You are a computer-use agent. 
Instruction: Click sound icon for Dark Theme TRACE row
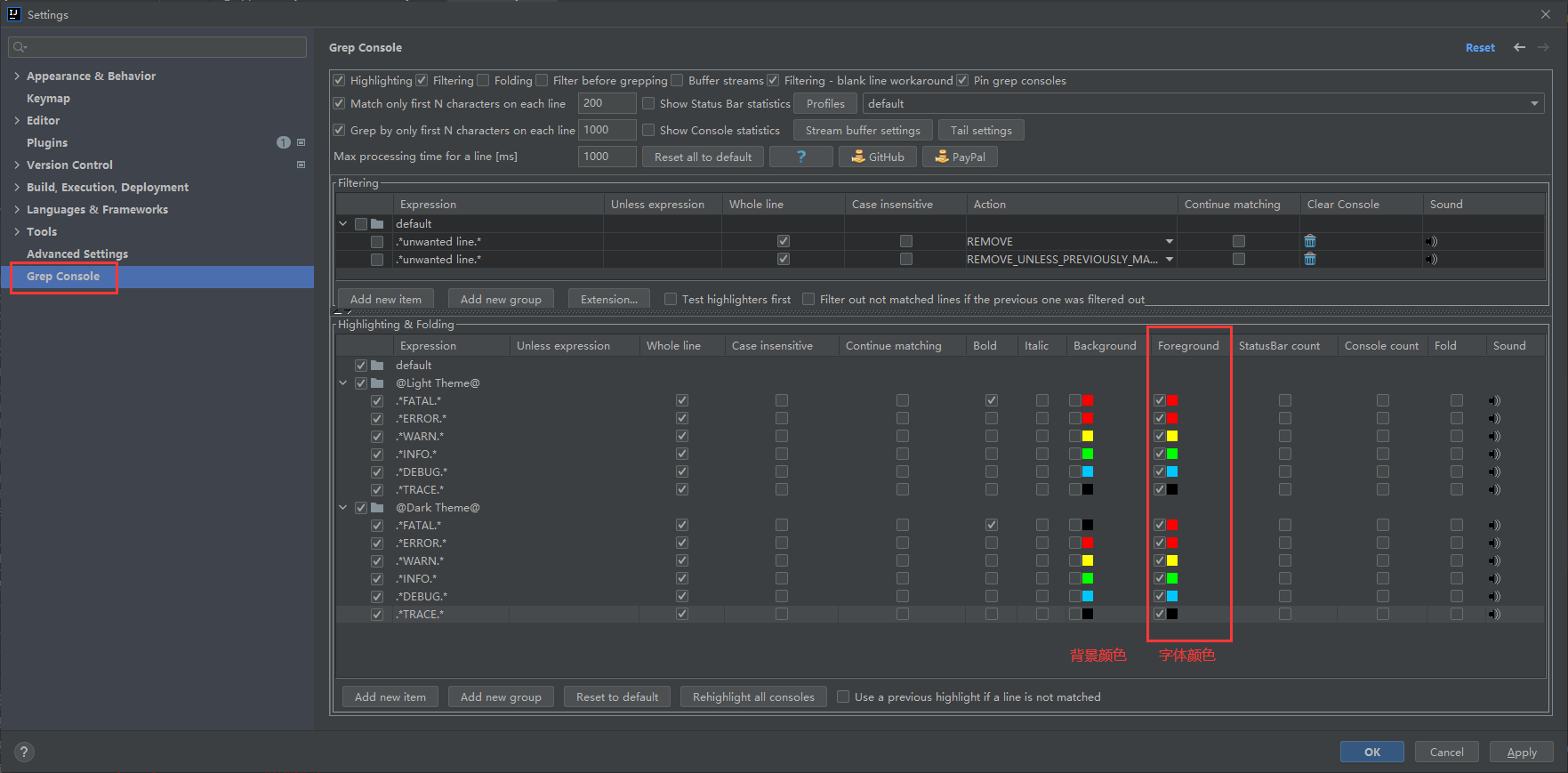click(x=1494, y=615)
